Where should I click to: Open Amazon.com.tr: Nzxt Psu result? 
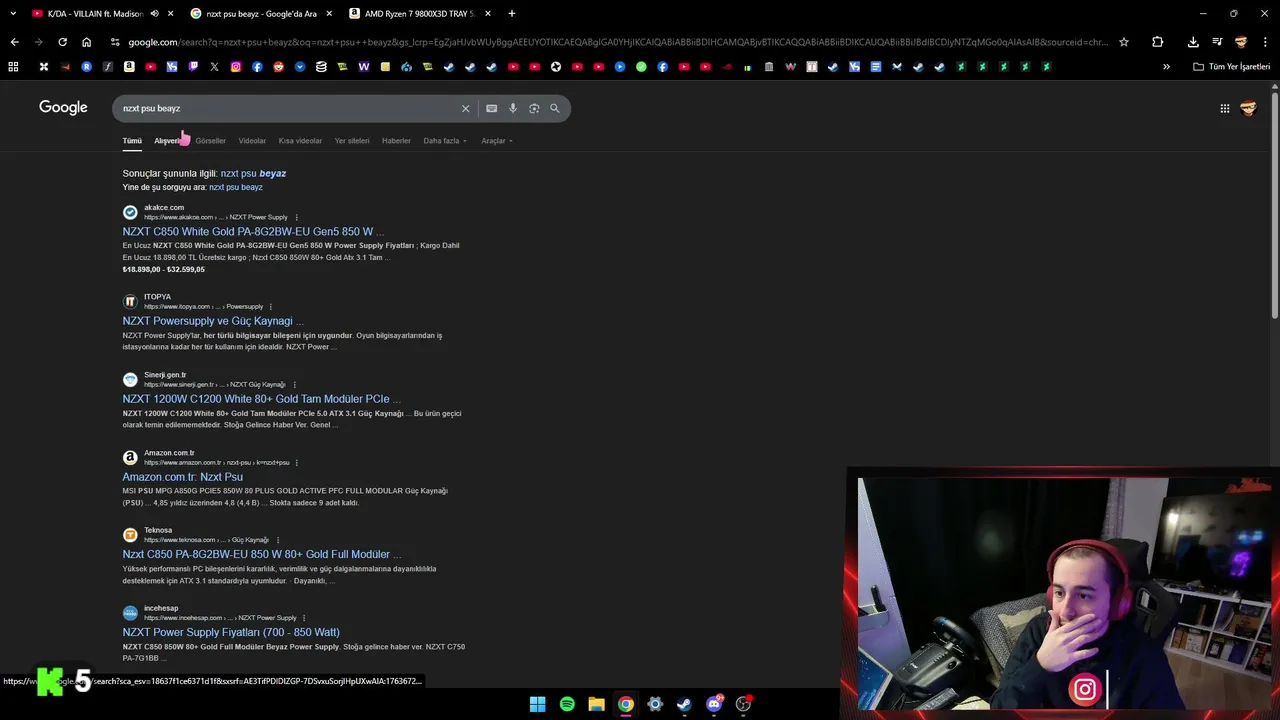pos(182,477)
